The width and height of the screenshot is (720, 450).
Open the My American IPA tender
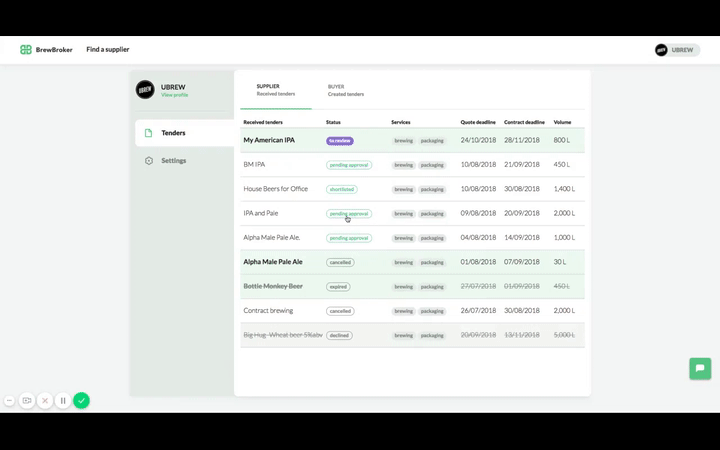pyautogui.click(x=269, y=140)
